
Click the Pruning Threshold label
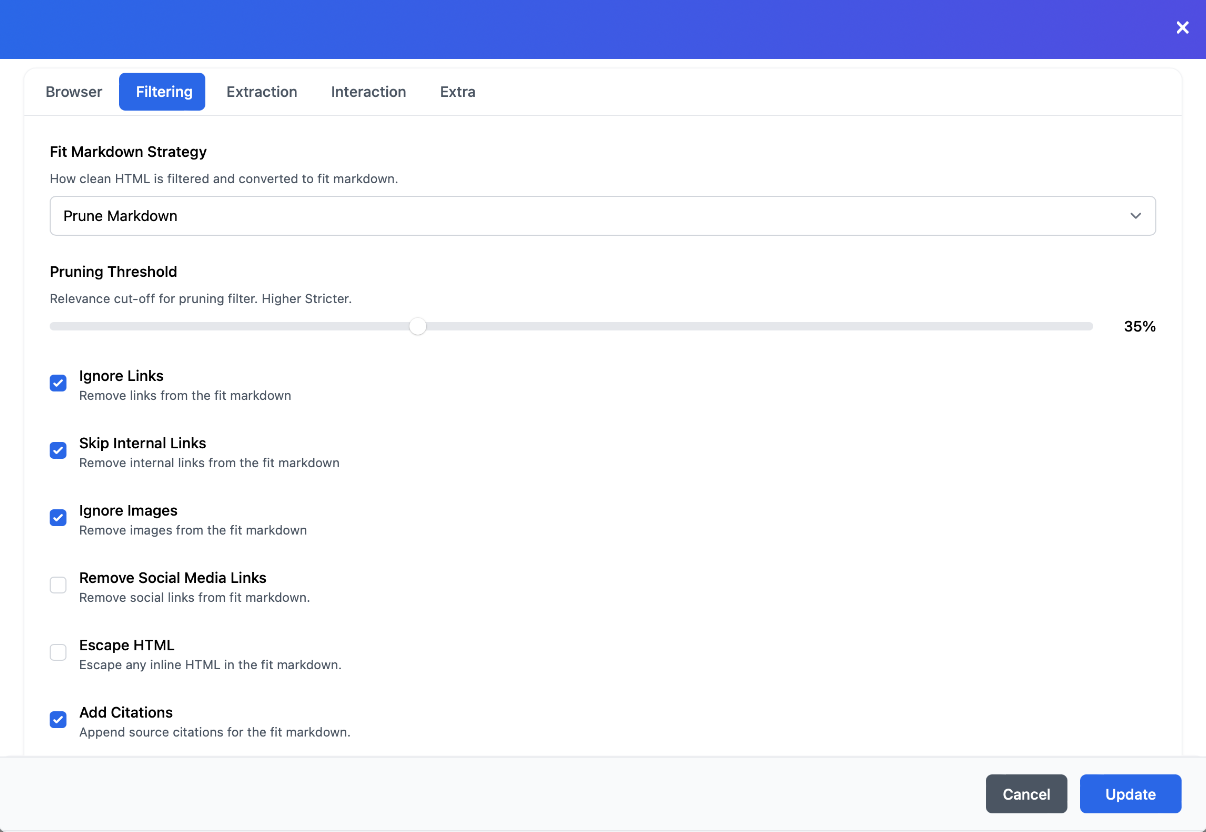(x=113, y=272)
